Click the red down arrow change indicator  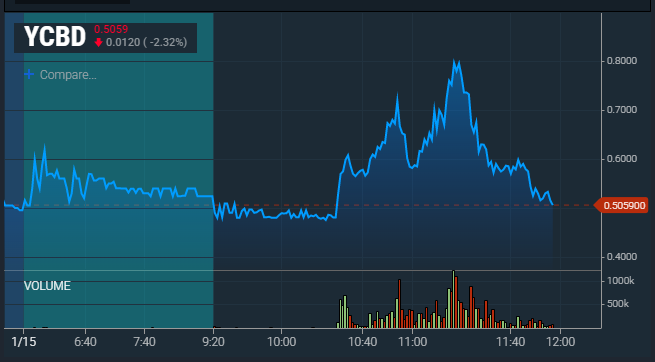[x=99, y=42]
